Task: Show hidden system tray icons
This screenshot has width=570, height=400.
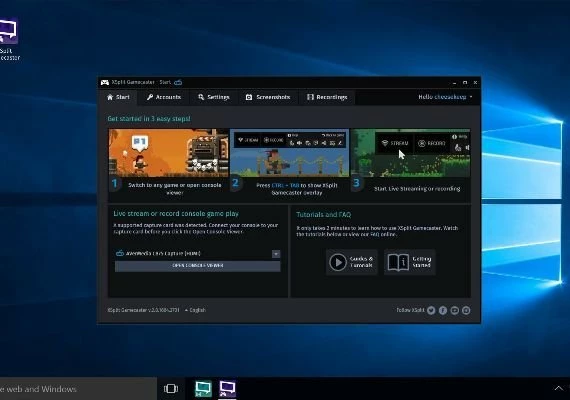Action: (558, 388)
